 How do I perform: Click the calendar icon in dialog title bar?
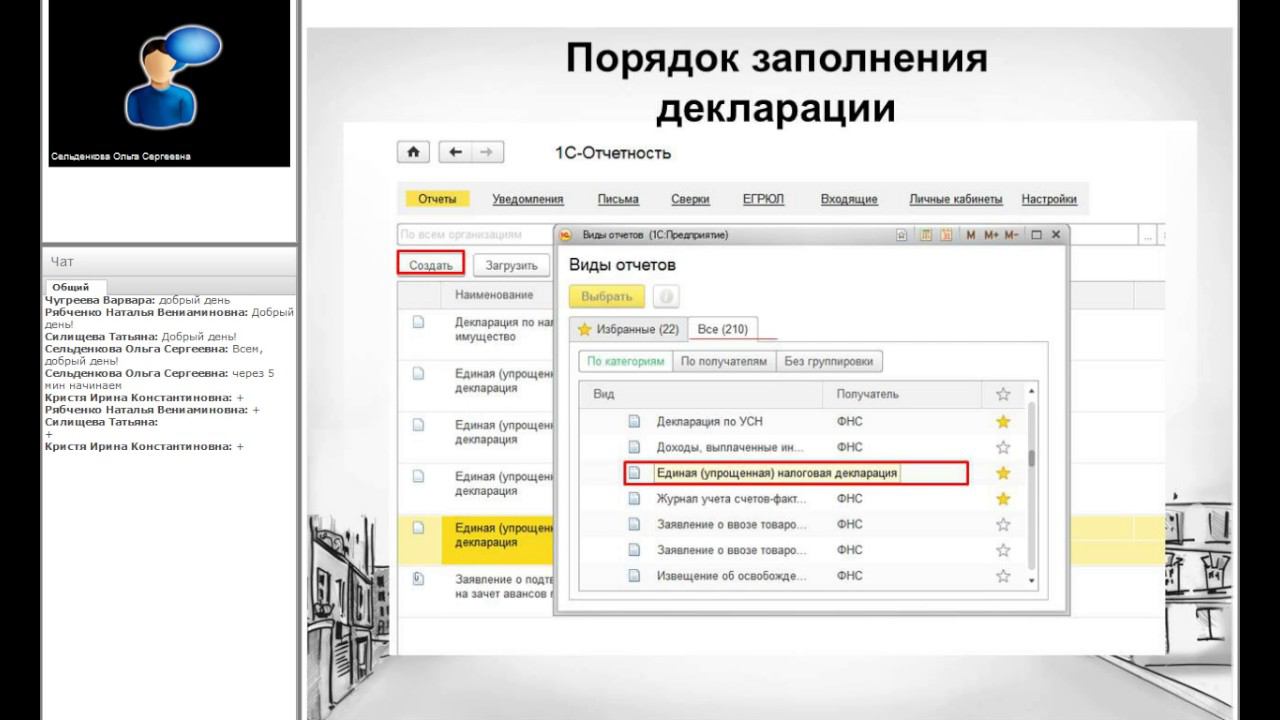pyautogui.click(x=944, y=235)
